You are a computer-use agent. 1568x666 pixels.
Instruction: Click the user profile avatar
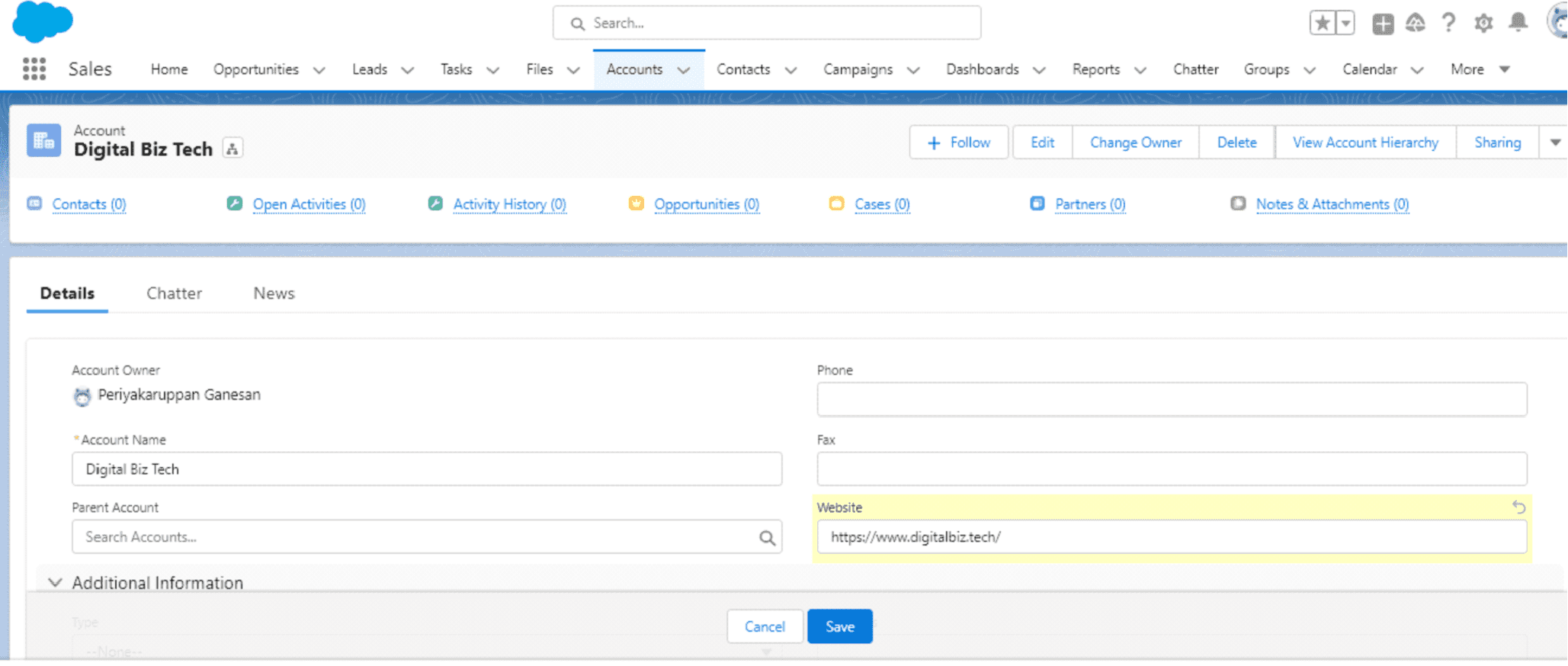click(x=1557, y=21)
